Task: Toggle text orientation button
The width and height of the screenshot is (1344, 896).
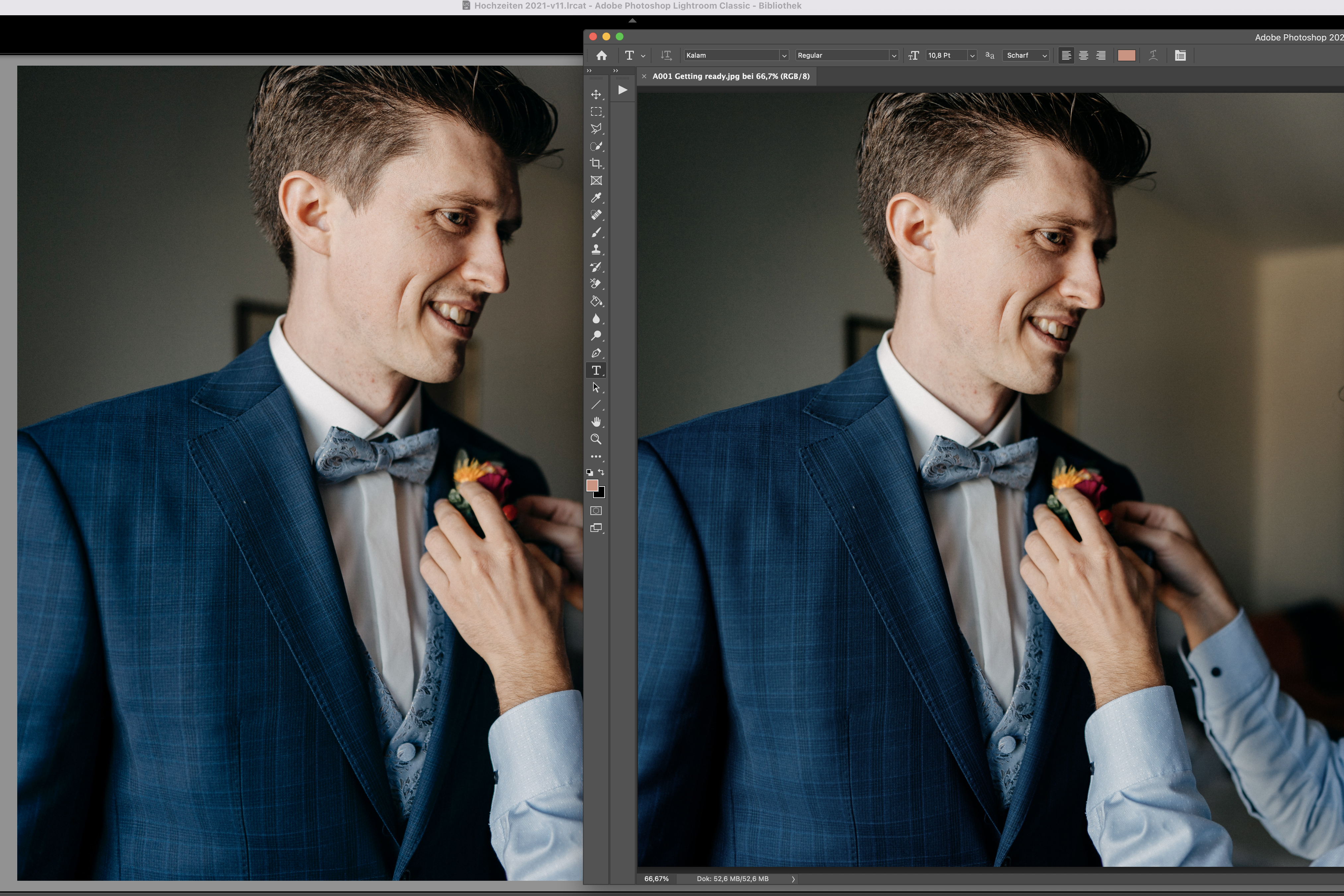Action: pos(666,55)
